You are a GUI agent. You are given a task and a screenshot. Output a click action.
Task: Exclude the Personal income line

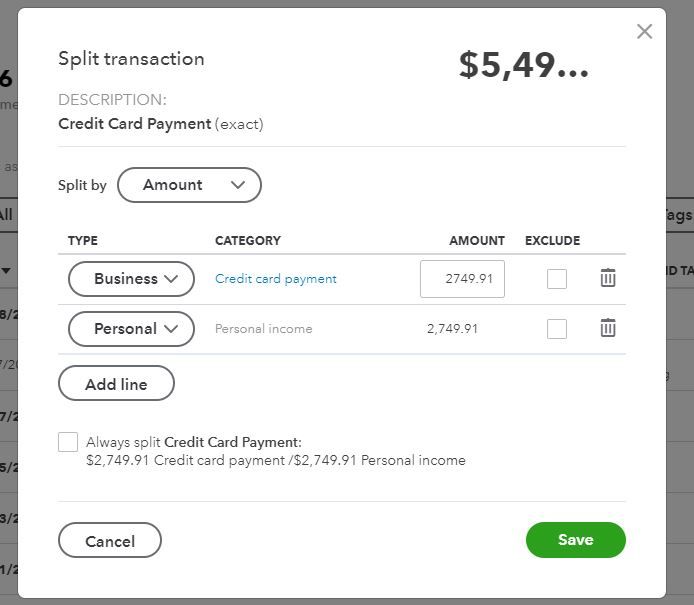coord(557,329)
